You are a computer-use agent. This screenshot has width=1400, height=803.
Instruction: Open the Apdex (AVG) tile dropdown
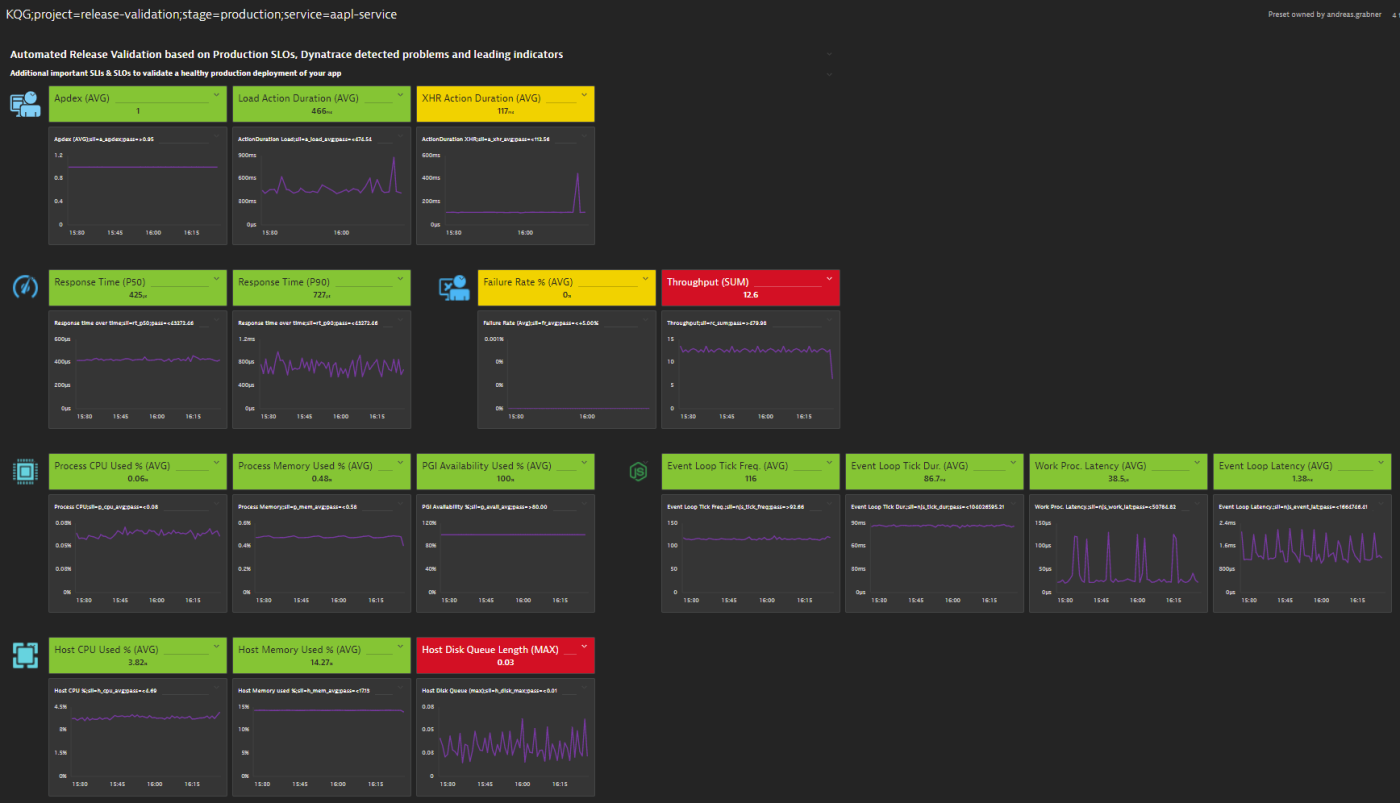tap(217, 93)
